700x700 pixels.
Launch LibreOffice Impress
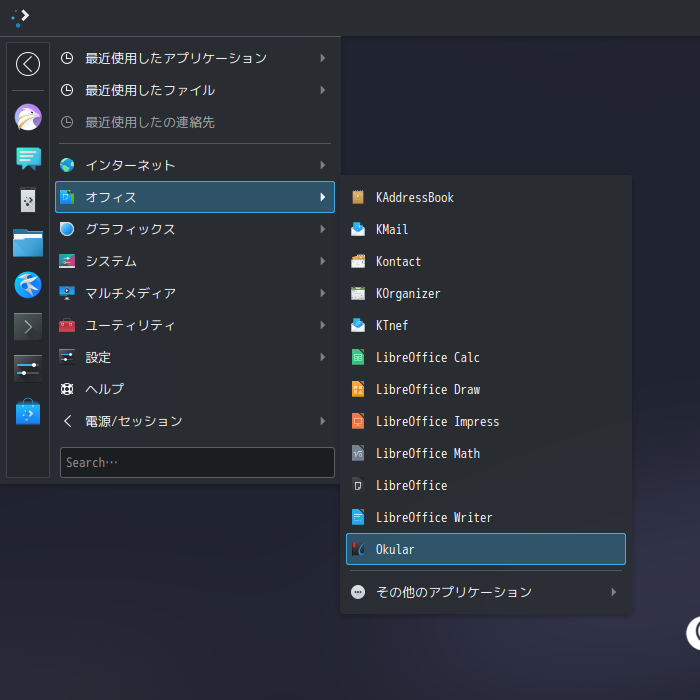pyautogui.click(x=486, y=421)
